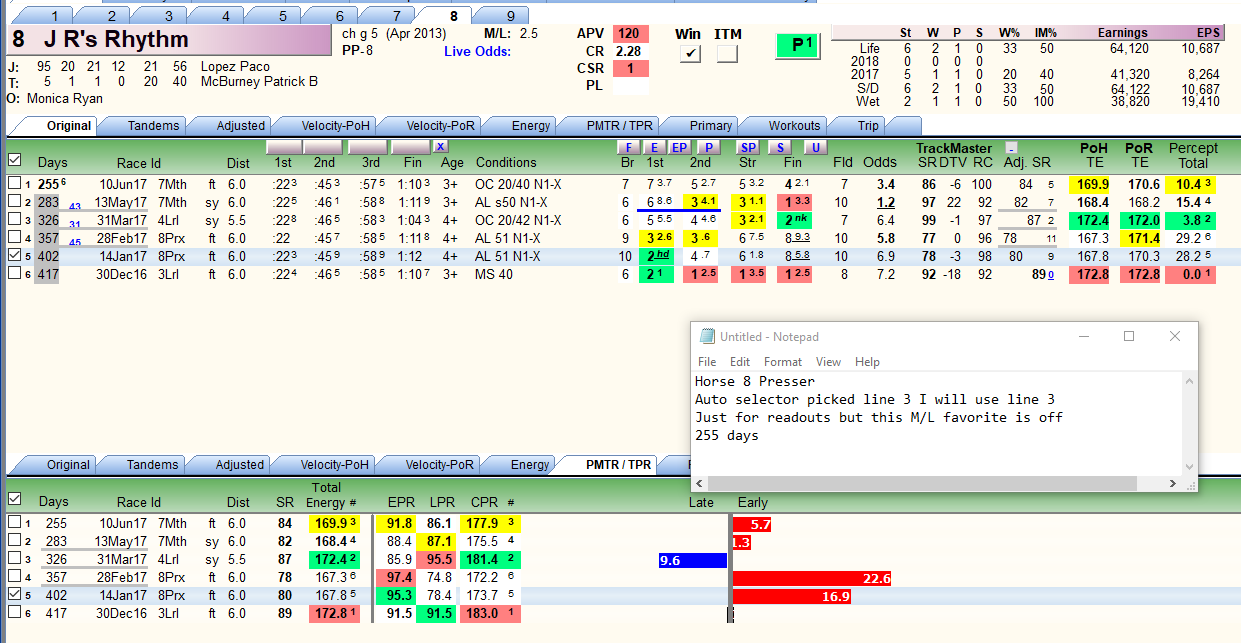Viewport: 1241px width, 643px height.
Task: Switch to horse tab 9
Action: [x=511, y=16]
